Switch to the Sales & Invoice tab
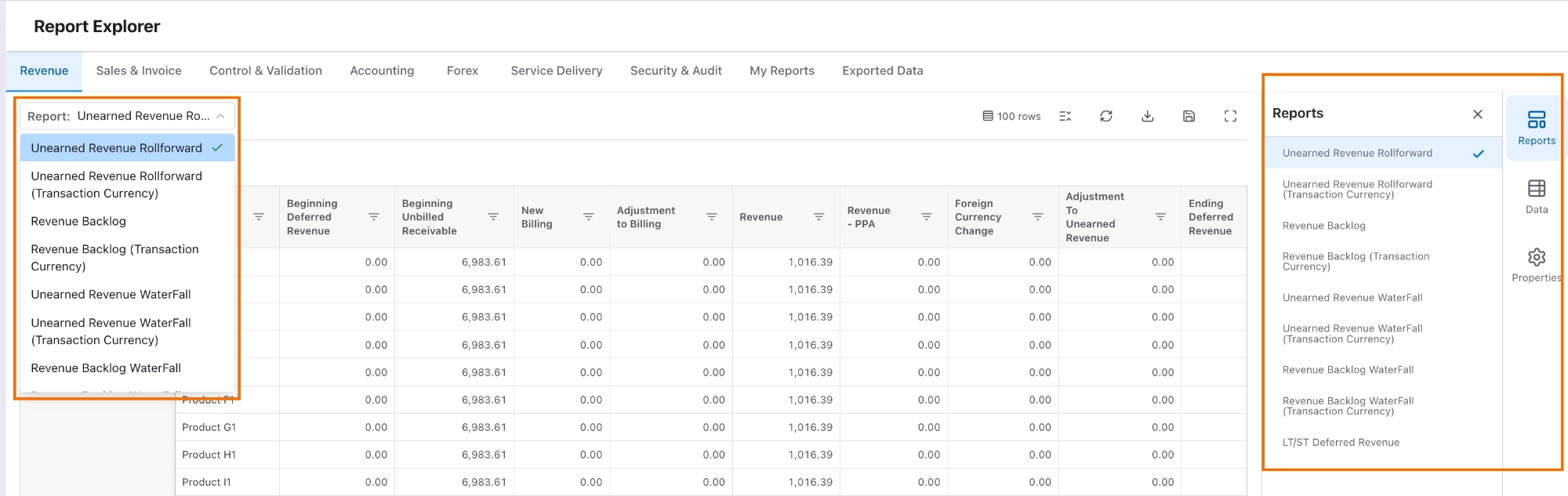 point(139,71)
